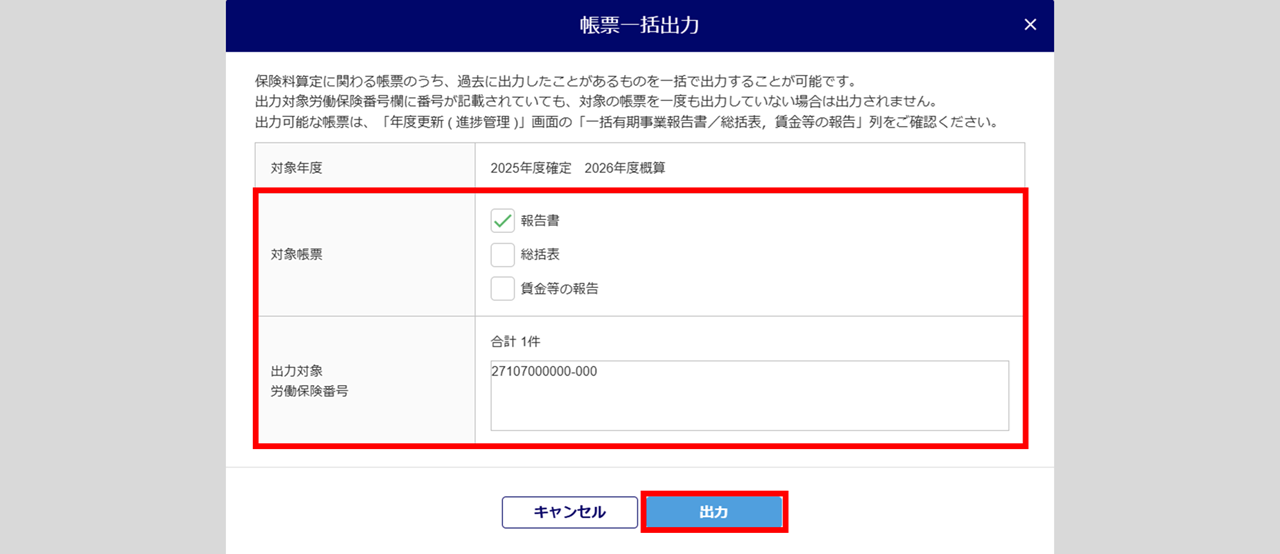Click the 報告書 label text
This screenshot has height=554, width=1280.
[x=540, y=220]
